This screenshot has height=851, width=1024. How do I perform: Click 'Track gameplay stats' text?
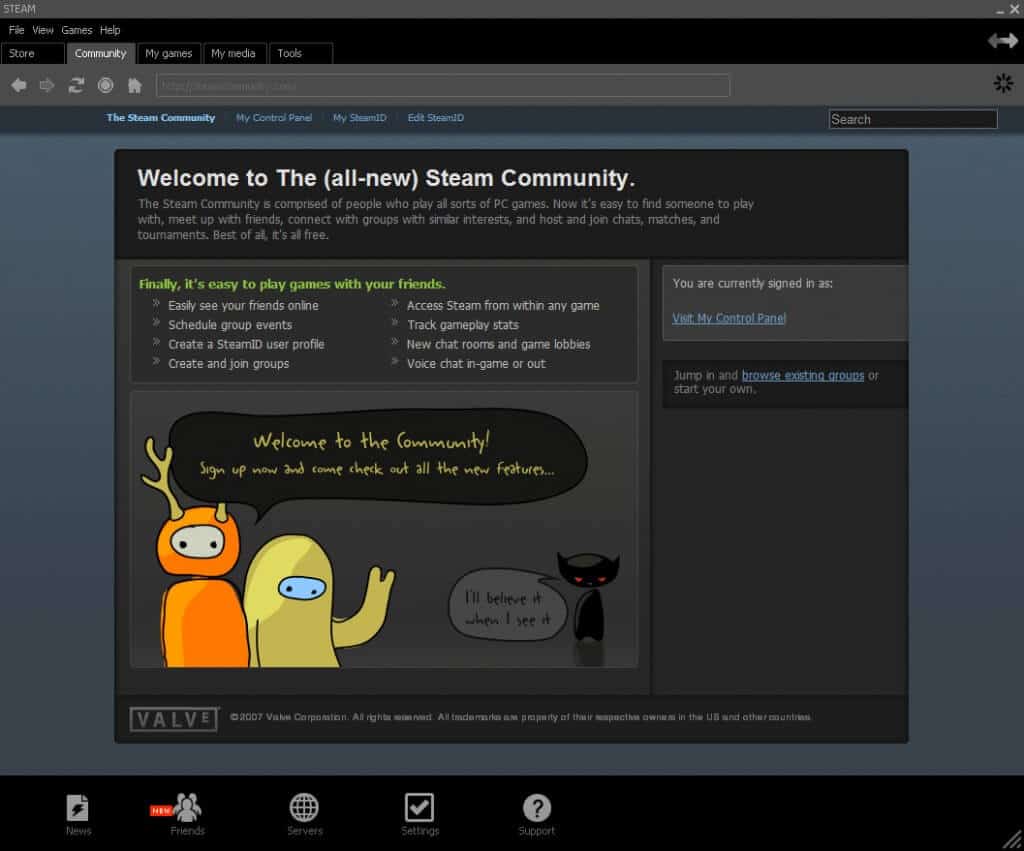click(x=463, y=325)
